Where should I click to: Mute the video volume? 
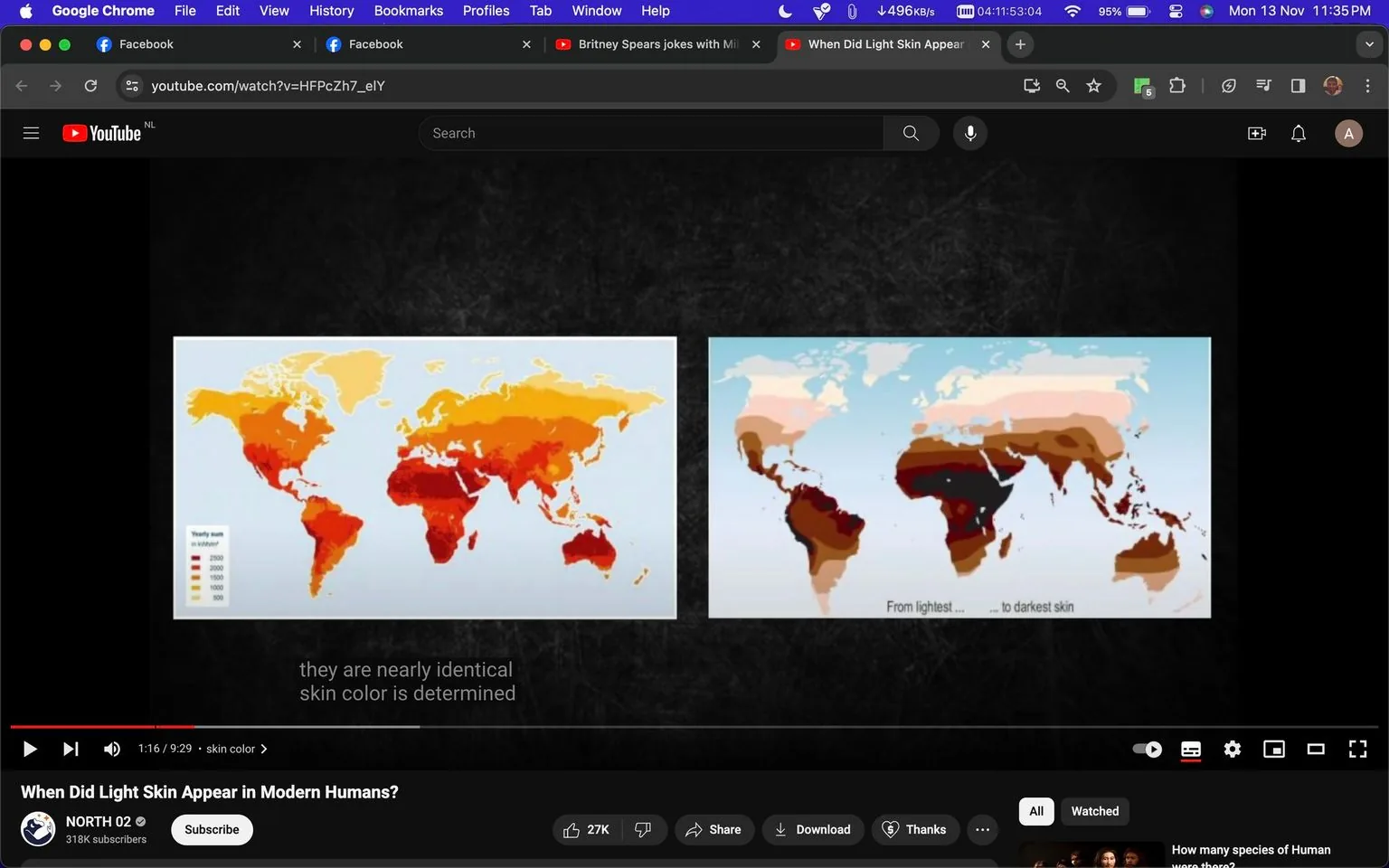point(111,749)
